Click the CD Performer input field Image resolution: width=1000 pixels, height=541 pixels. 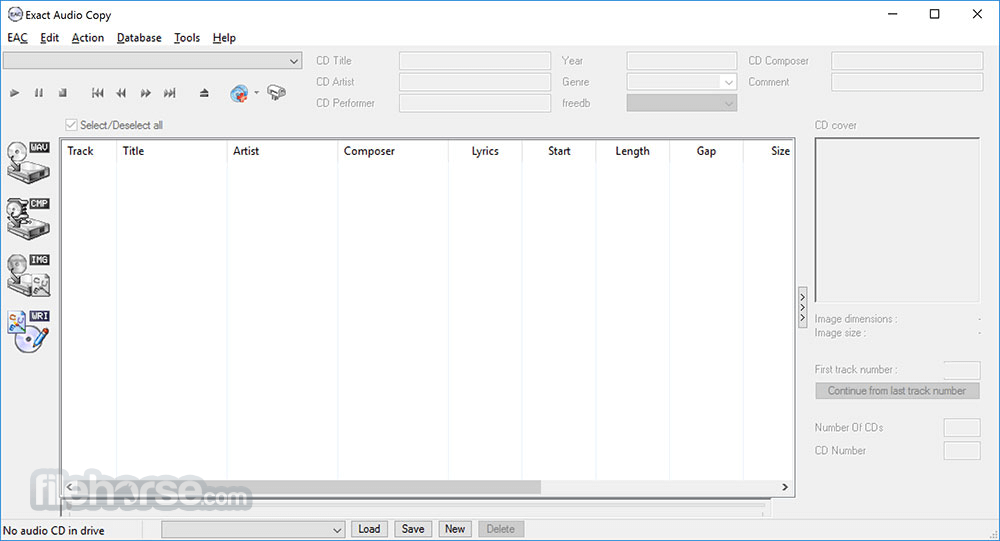[x=475, y=103]
